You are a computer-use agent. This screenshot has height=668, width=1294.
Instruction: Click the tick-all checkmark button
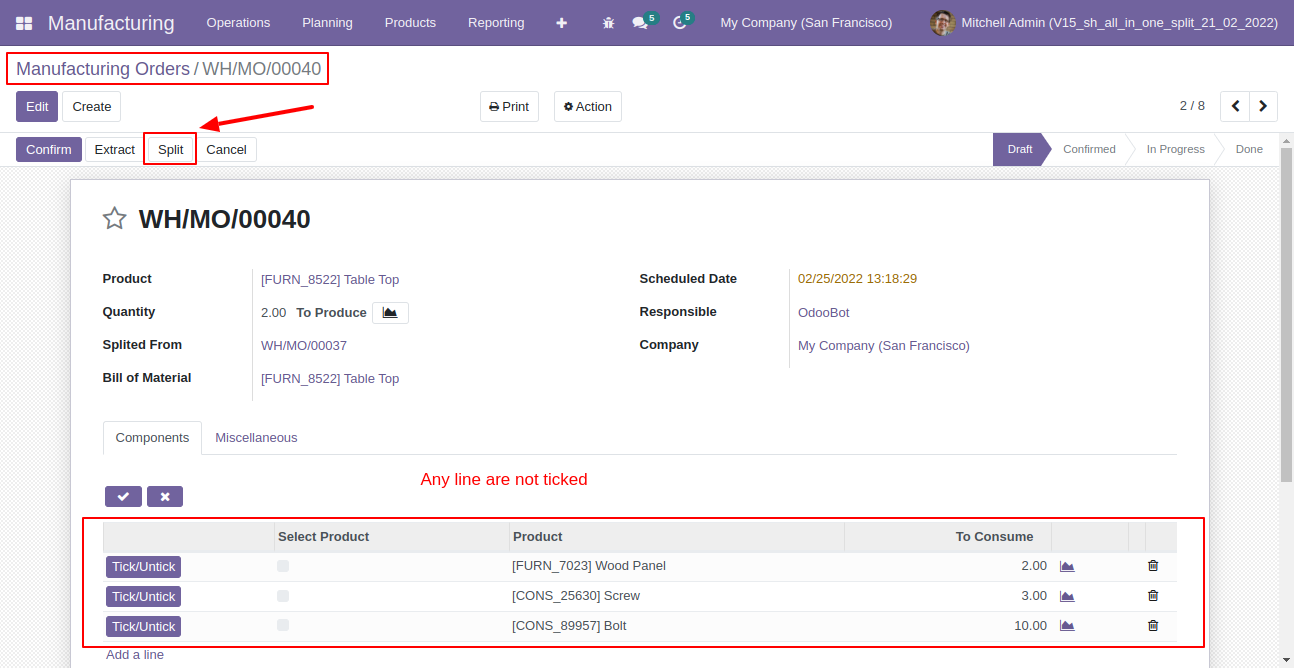(x=123, y=497)
